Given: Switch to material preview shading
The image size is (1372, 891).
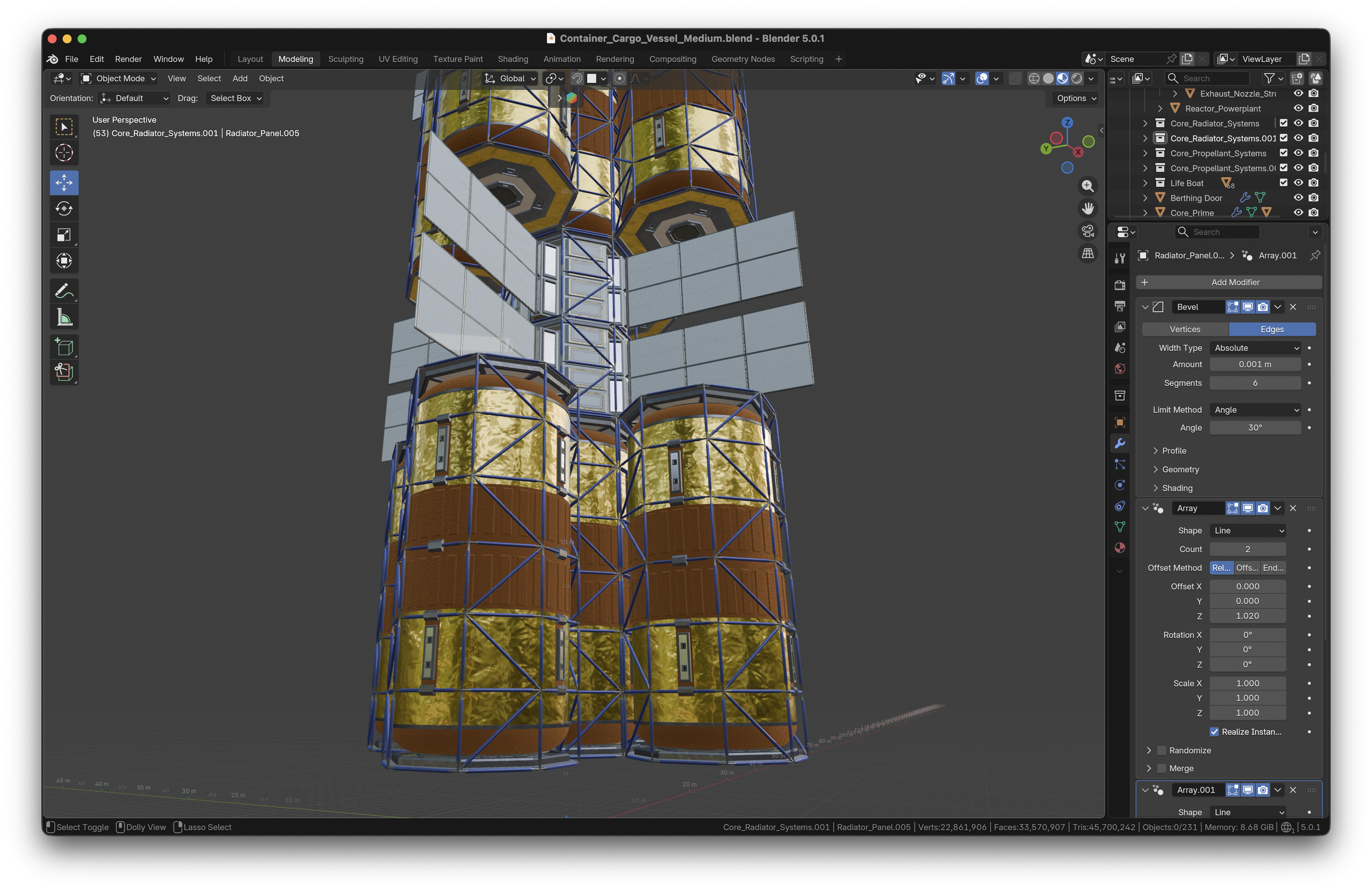Looking at the screenshot, I should coord(1062,78).
